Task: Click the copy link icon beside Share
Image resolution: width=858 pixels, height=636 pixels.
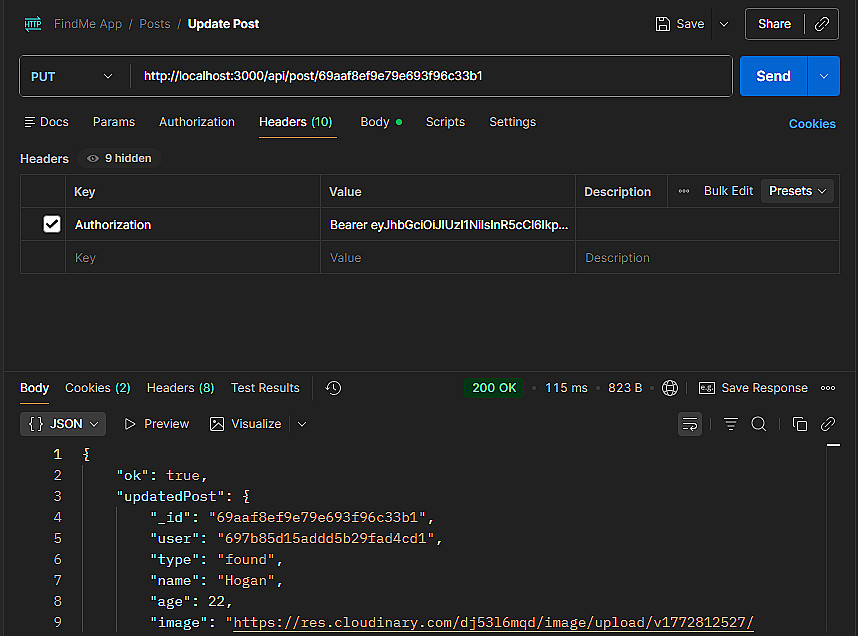Action: coord(822,24)
